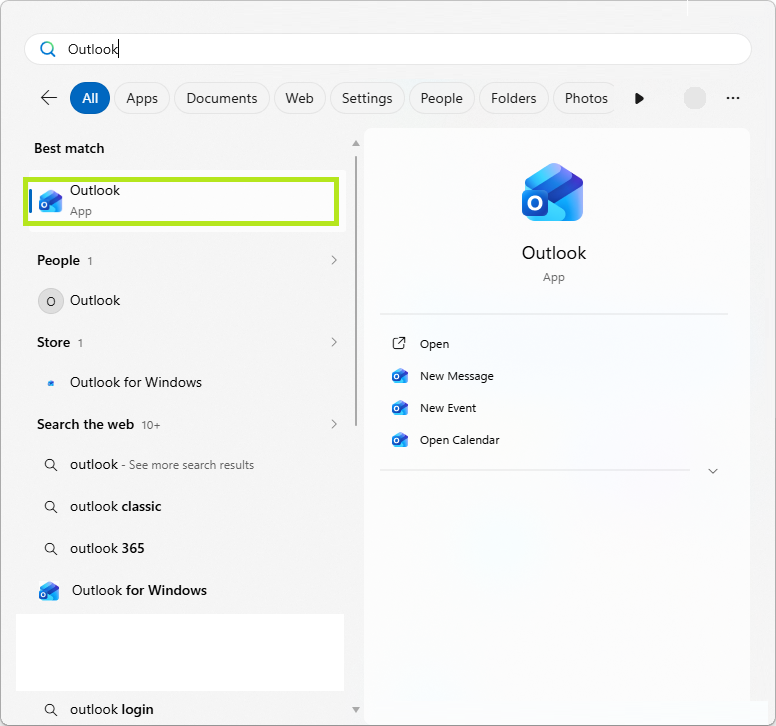
Task: Expand the Store results section chevron
Action: pos(334,342)
